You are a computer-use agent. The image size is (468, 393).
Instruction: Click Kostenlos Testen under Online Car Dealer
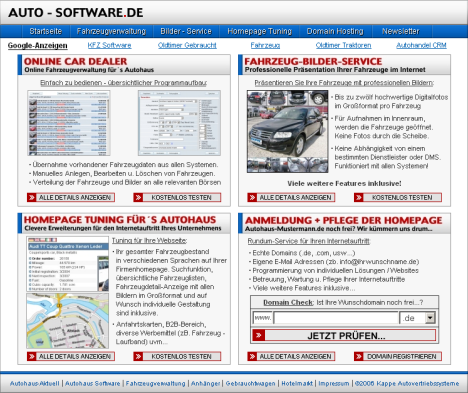coord(177,197)
